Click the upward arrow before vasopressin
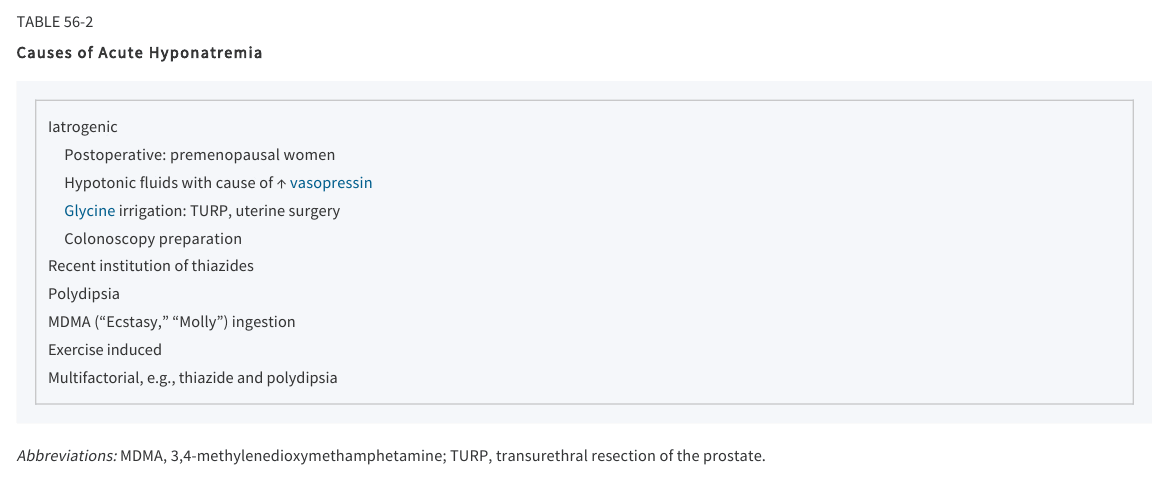This screenshot has width=1168, height=481. click(x=282, y=183)
